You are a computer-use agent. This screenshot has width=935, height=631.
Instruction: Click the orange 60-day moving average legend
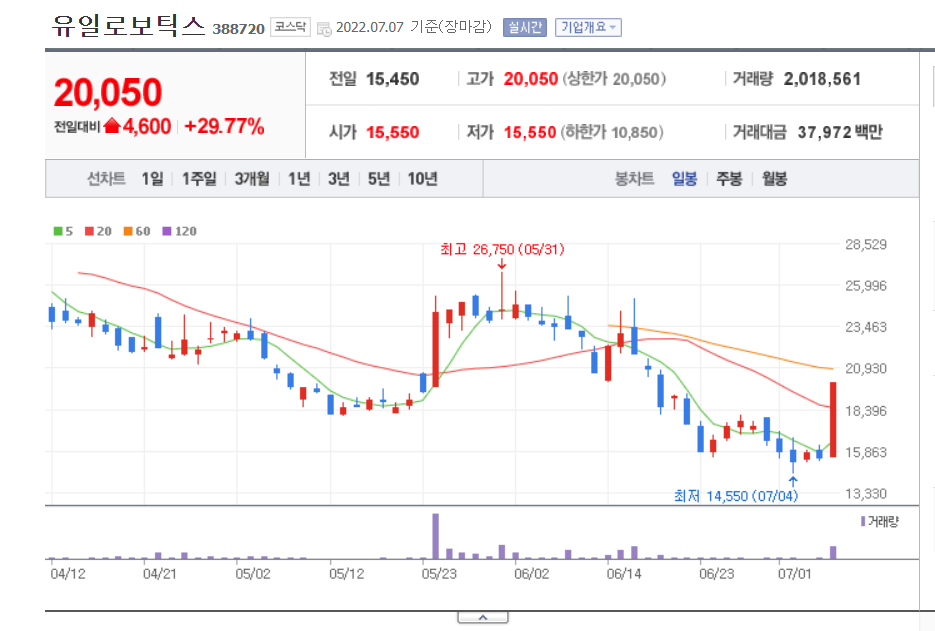point(137,231)
